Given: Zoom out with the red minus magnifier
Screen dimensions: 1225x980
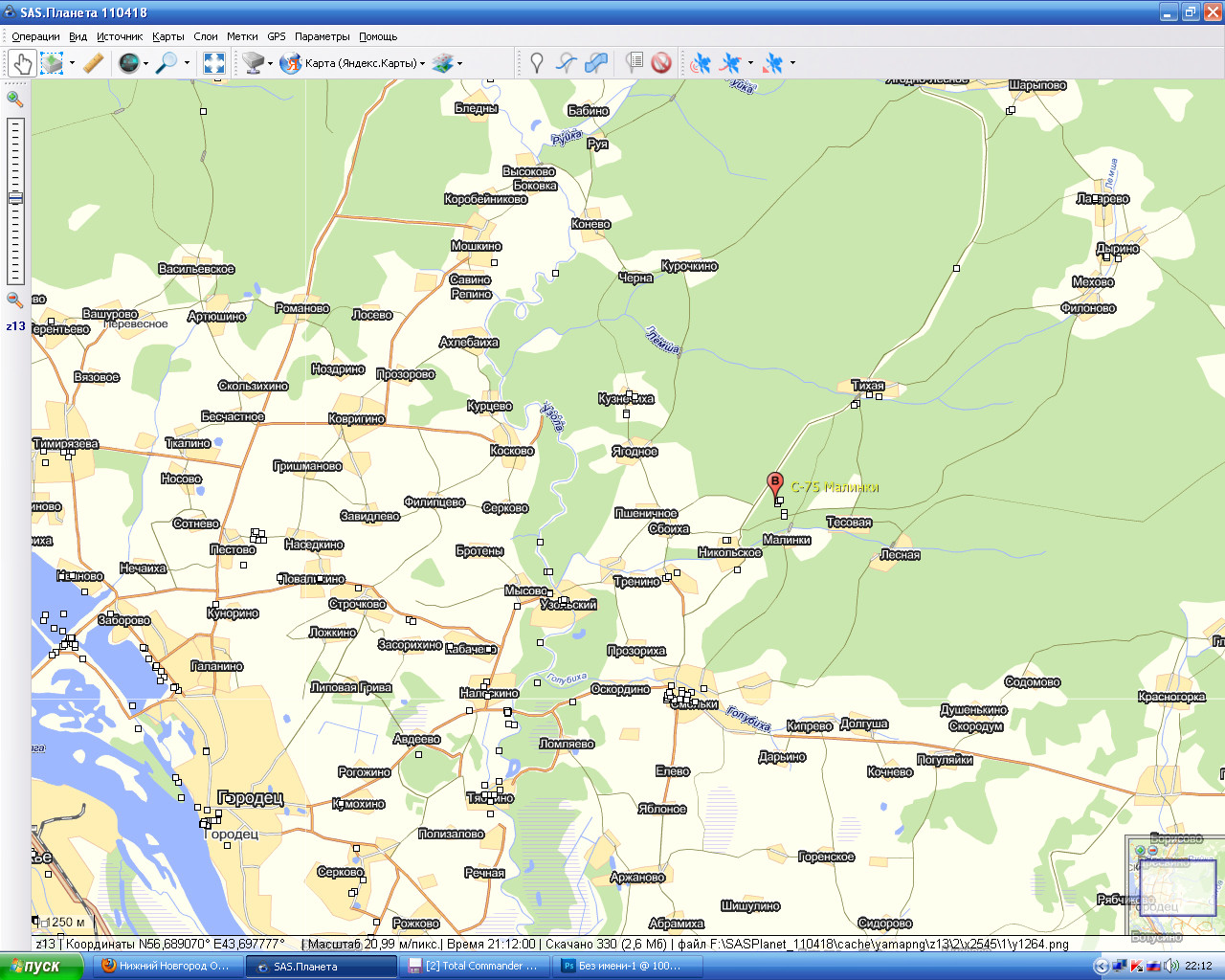Looking at the screenshot, I should tap(14, 300).
